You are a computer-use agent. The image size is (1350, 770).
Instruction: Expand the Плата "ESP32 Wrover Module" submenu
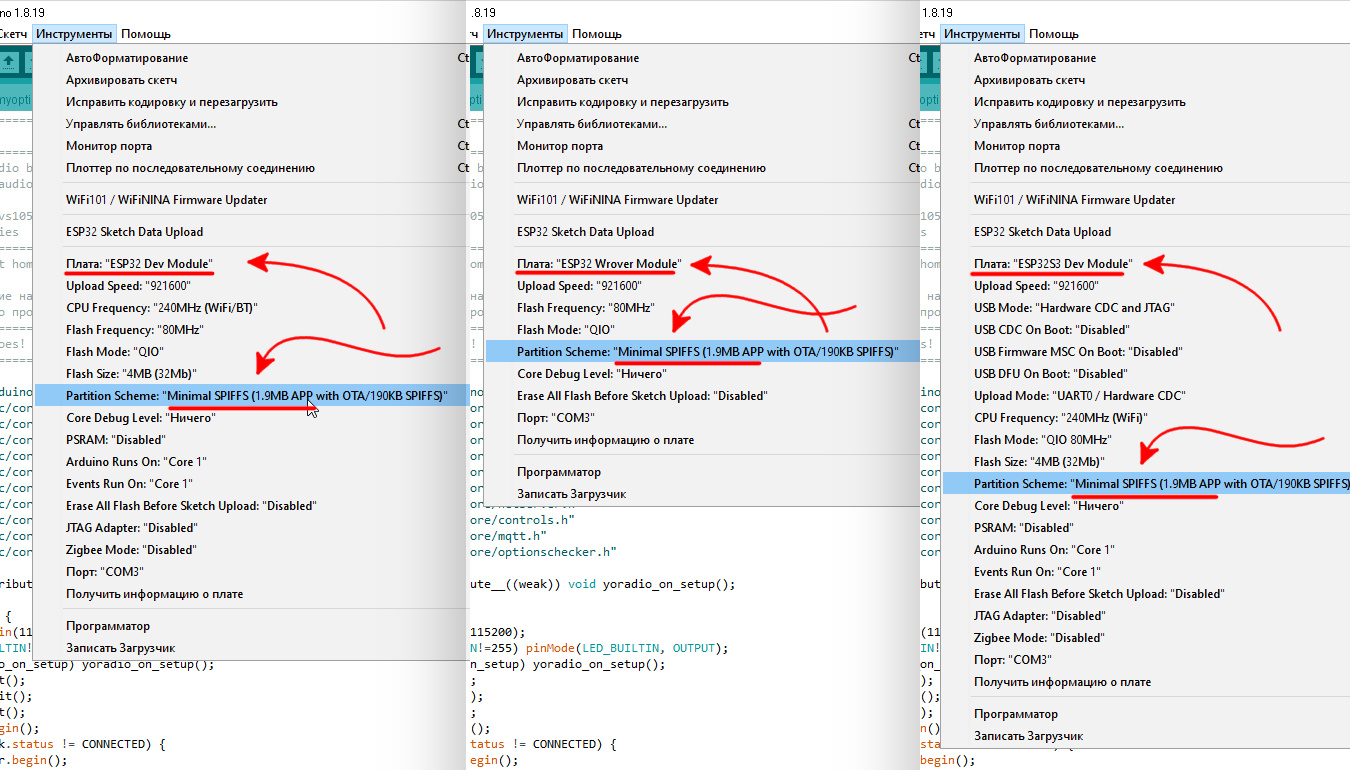[598, 264]
